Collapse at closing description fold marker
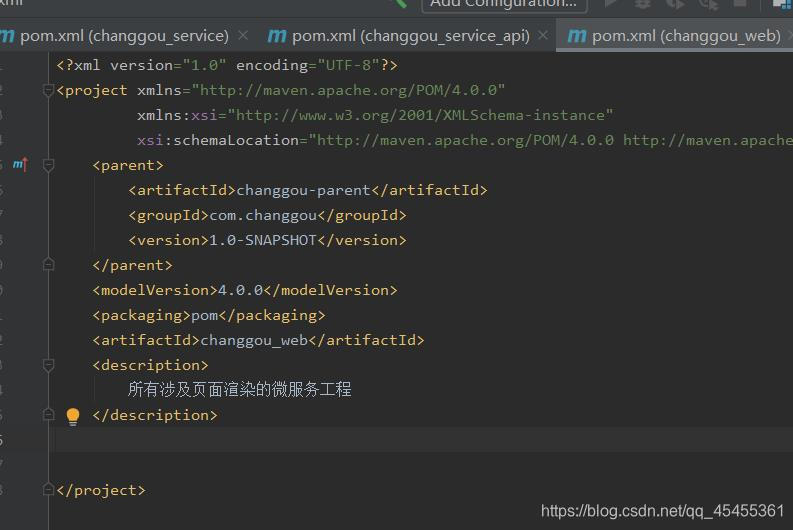Image resolution: width=793 pixels, height=530 pixels. pos(49,415)
